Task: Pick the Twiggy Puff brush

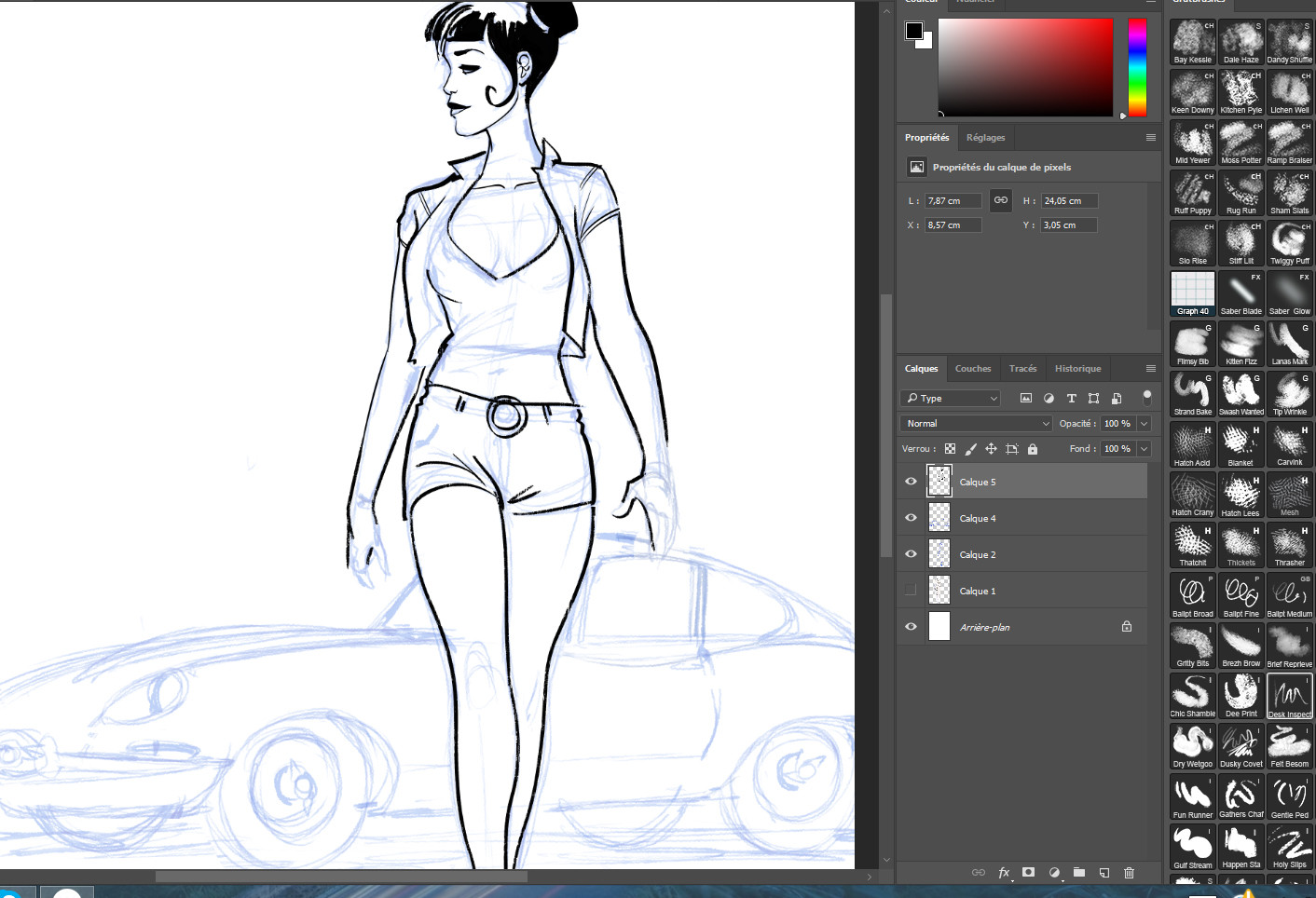Action: (1290, 244)
